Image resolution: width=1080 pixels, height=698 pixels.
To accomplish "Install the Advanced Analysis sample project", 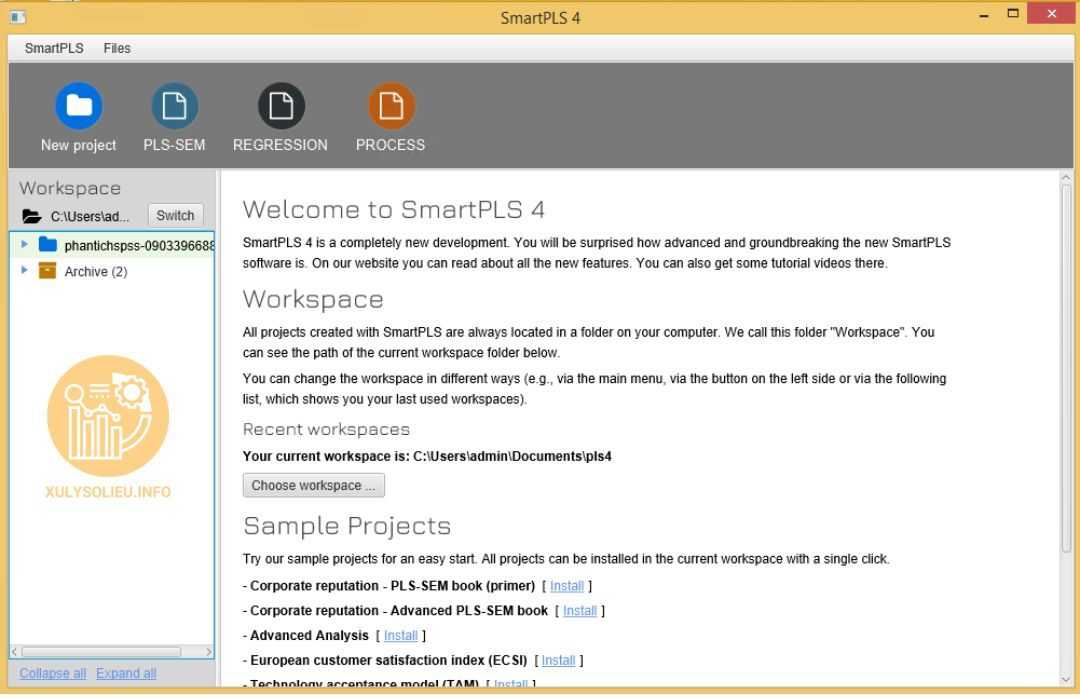I will point(400,636).
